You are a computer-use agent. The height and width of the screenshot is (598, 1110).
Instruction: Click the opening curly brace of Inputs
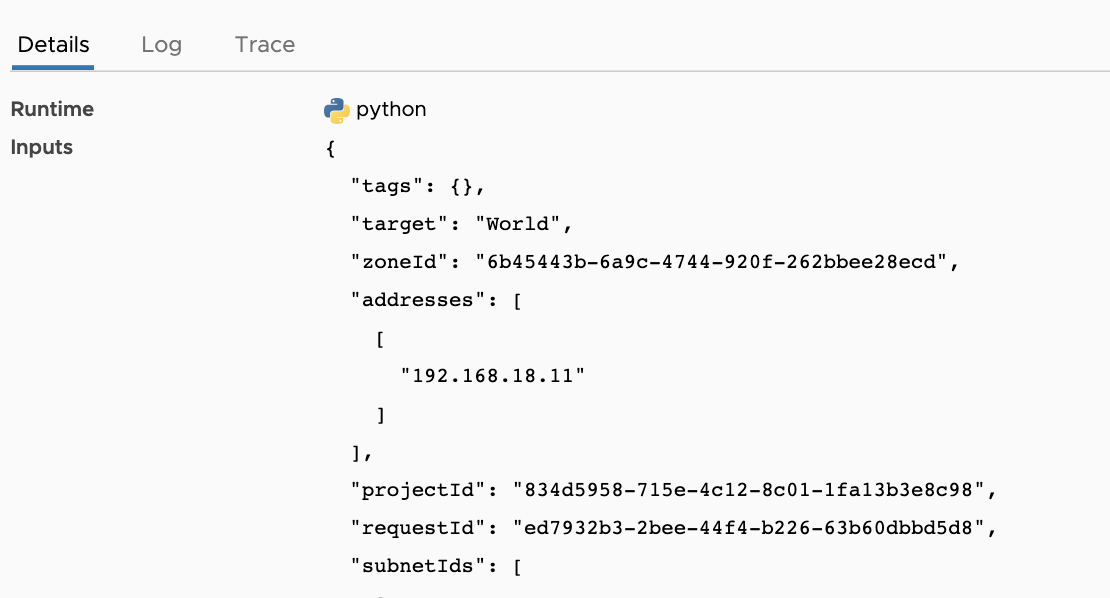coord(330,148)
